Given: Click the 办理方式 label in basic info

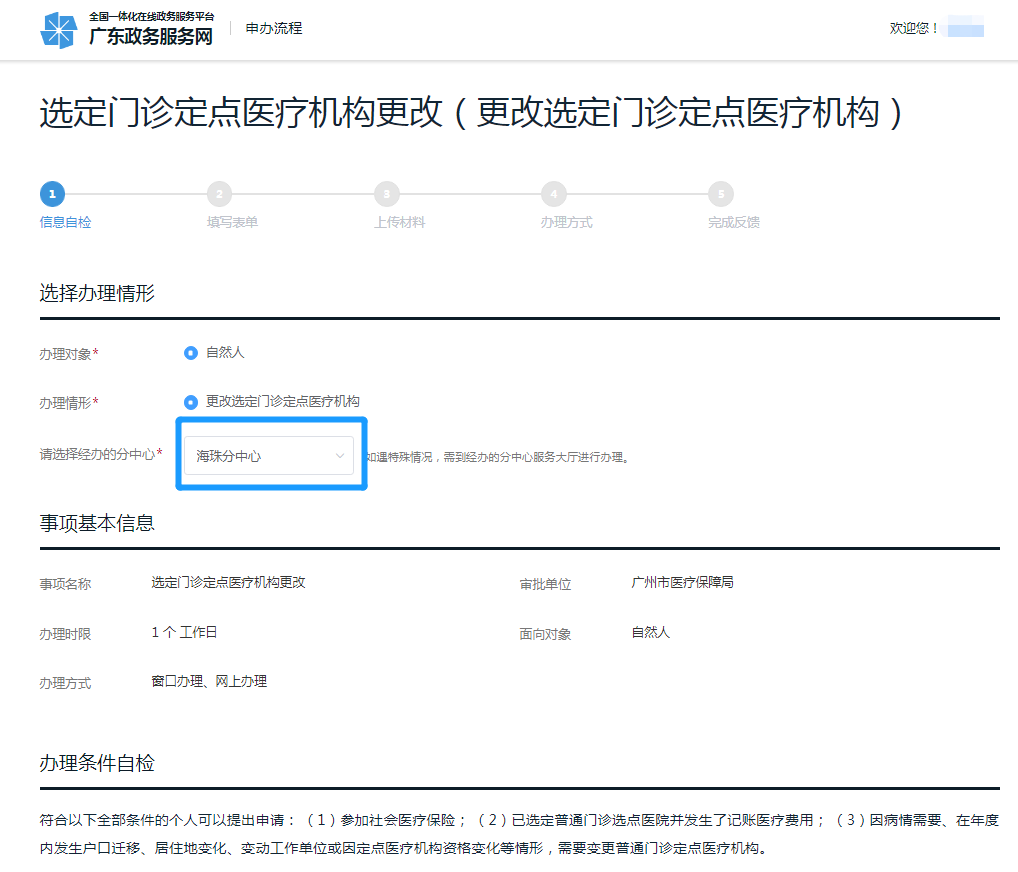Looking at the screenshot, I should point(66,683).
